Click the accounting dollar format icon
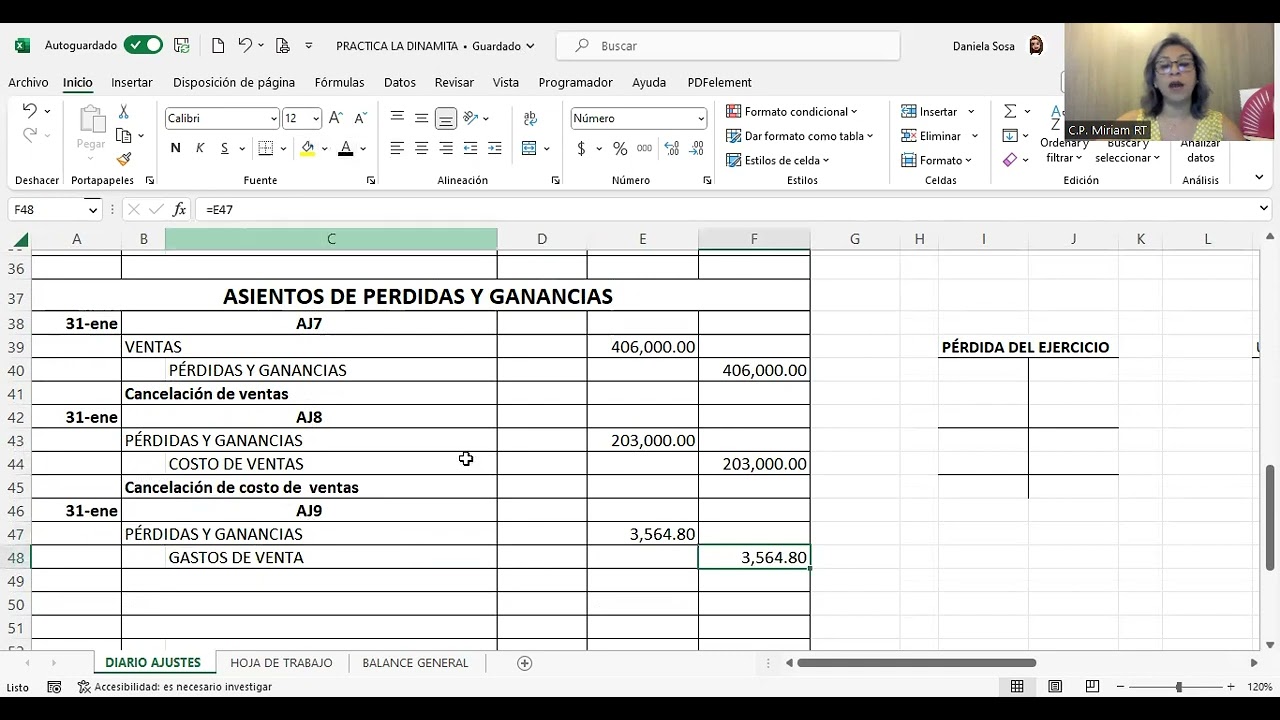Image resolution: width=1280 pixels, height=720 pixels. coord(581,148)
